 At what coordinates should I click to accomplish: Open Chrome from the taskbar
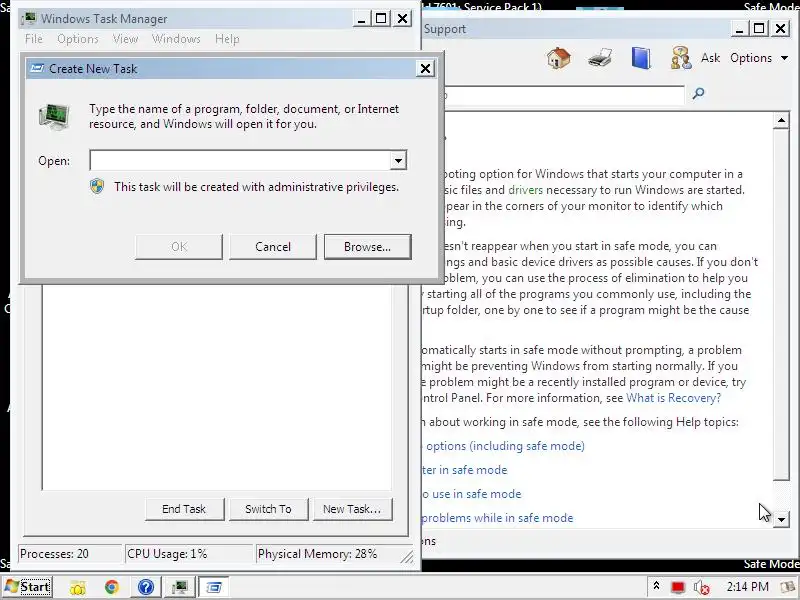pyautogui.click(x=112, y=587)
